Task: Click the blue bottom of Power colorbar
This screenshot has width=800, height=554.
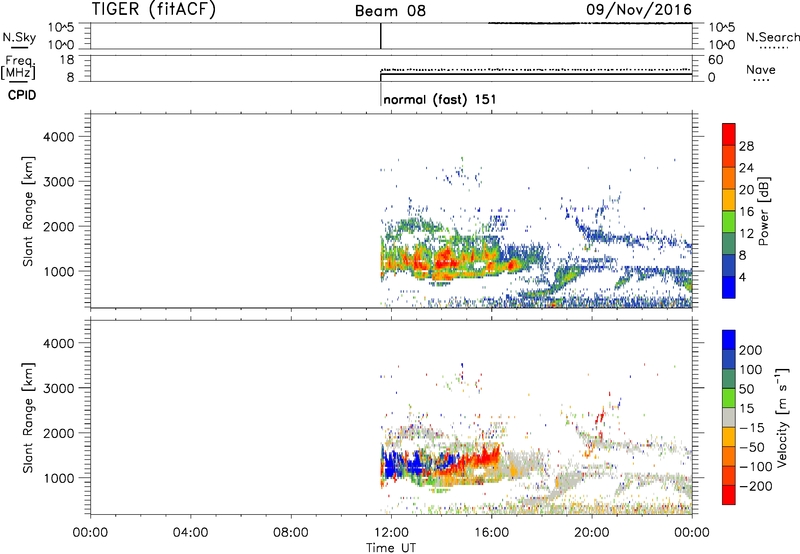Action: 729,287
